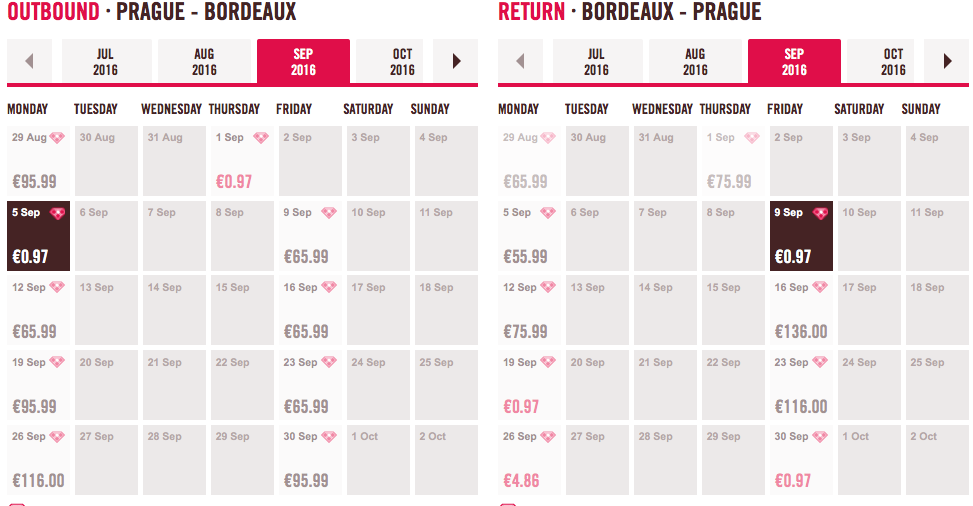The image size is (973, 506).
Task: Click diamond icon on outbound 9 Sep
Action: point(329,213)
